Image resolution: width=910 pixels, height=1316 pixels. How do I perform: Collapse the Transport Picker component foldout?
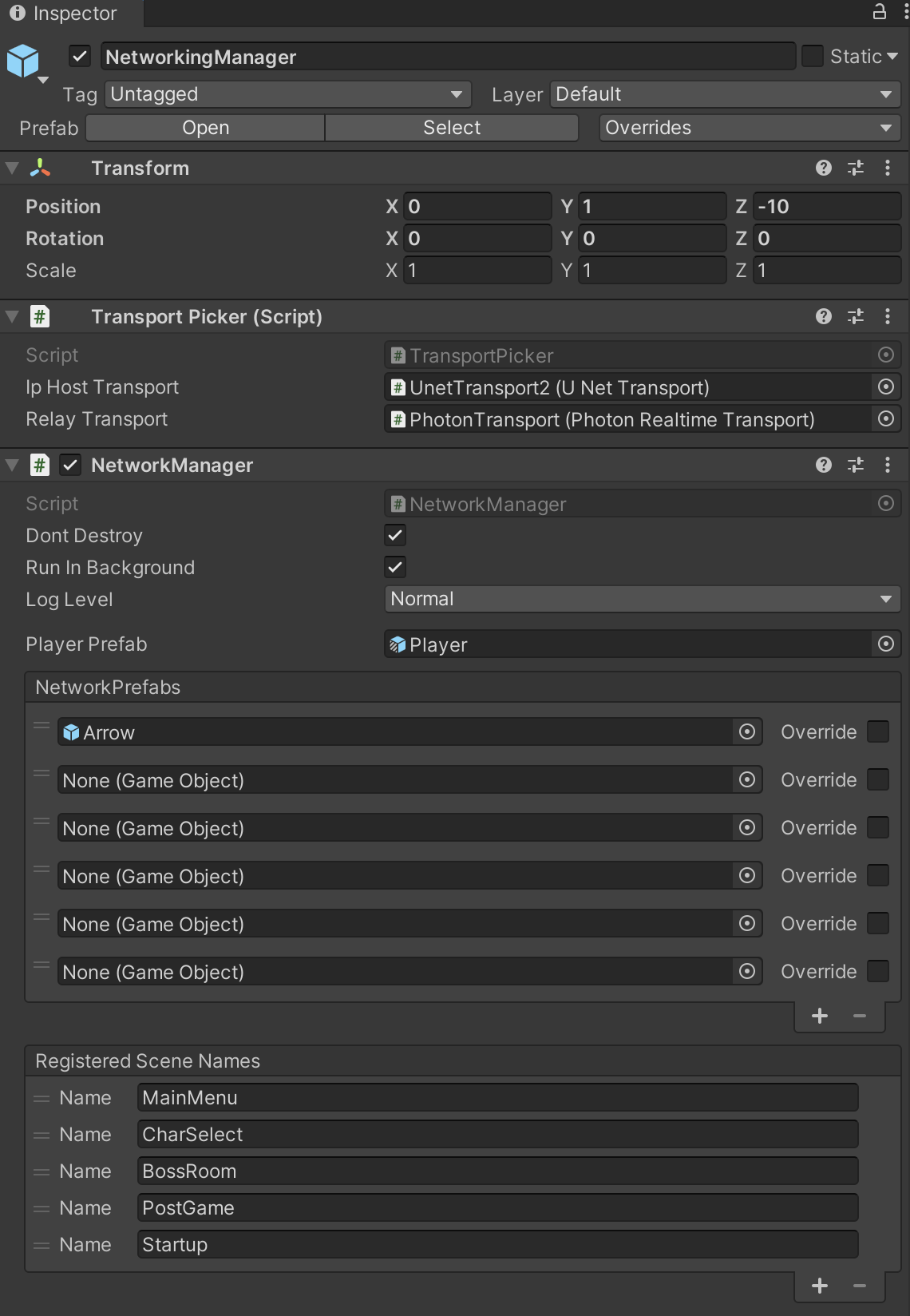pos(12,316)
